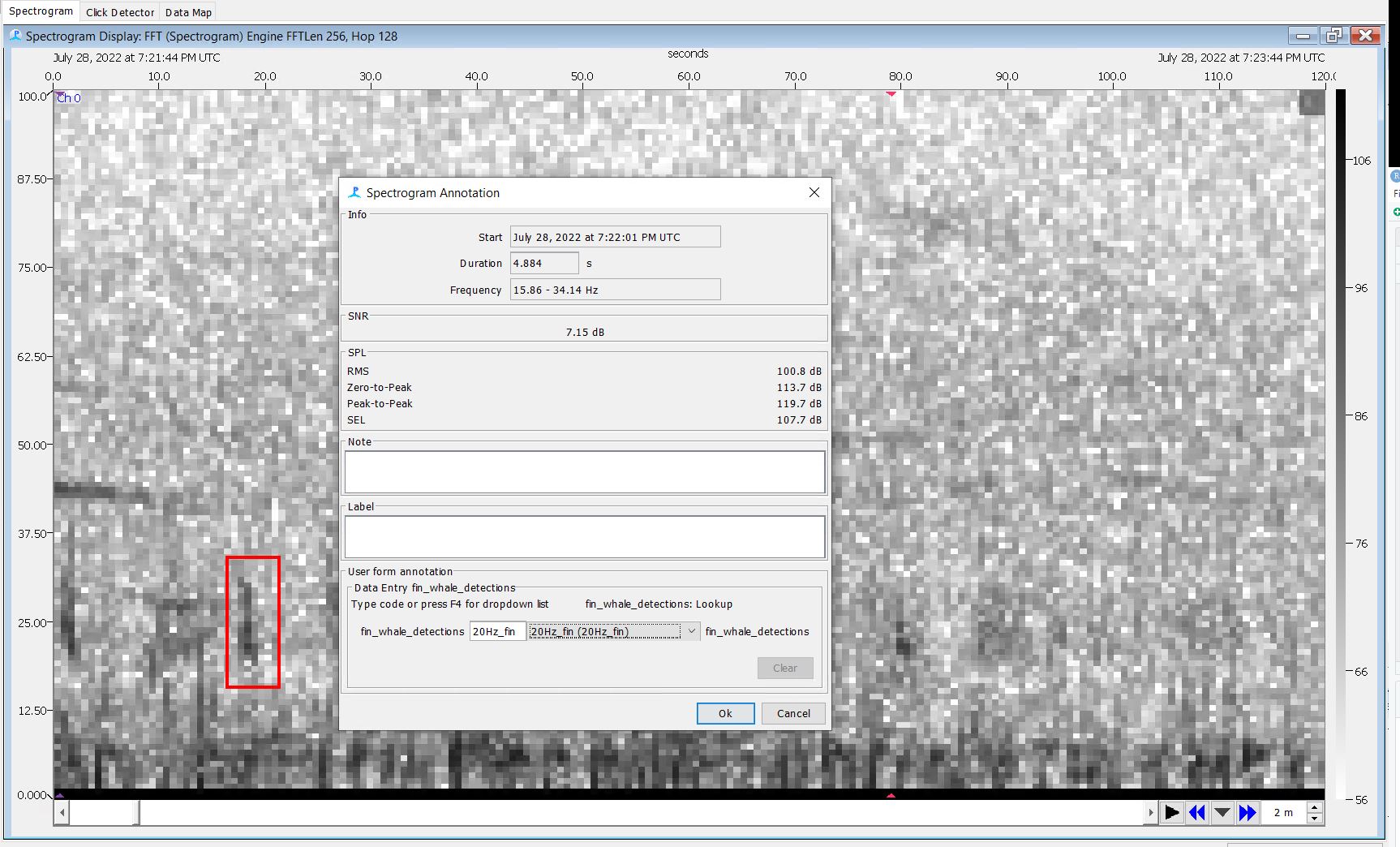Open the Data Map tab

188,12
